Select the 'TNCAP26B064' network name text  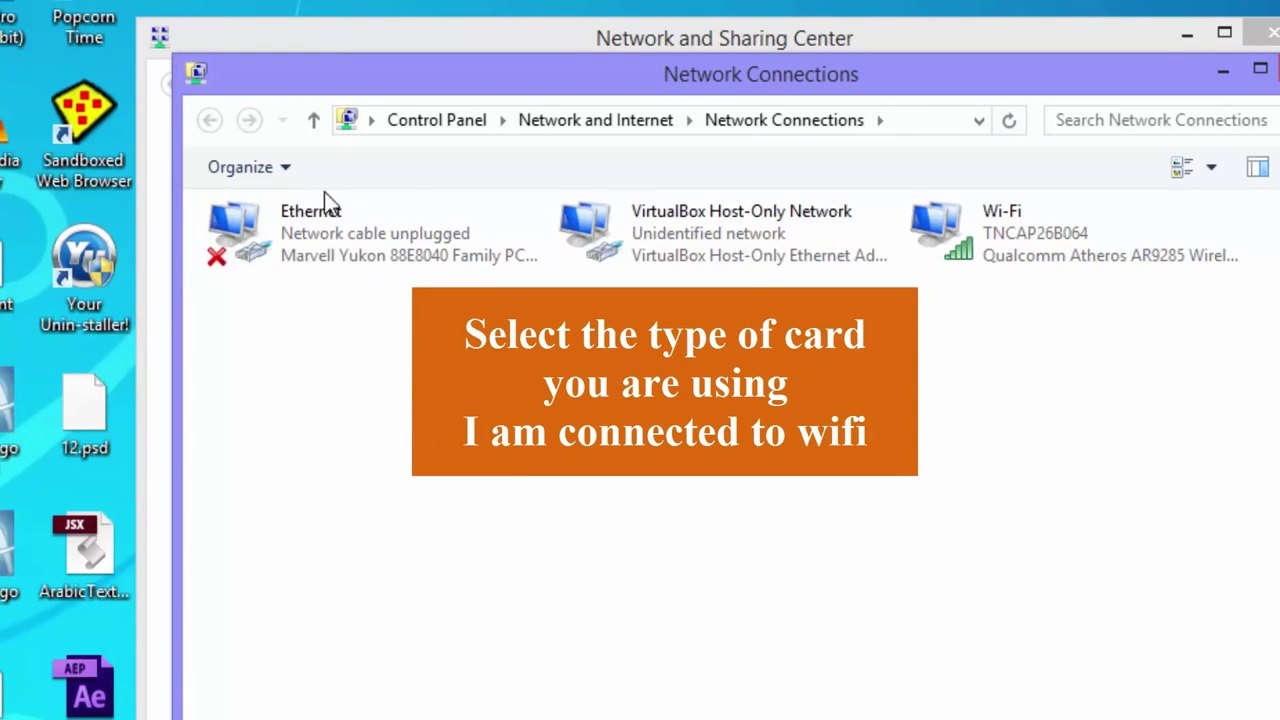(x=1035, y=233)
